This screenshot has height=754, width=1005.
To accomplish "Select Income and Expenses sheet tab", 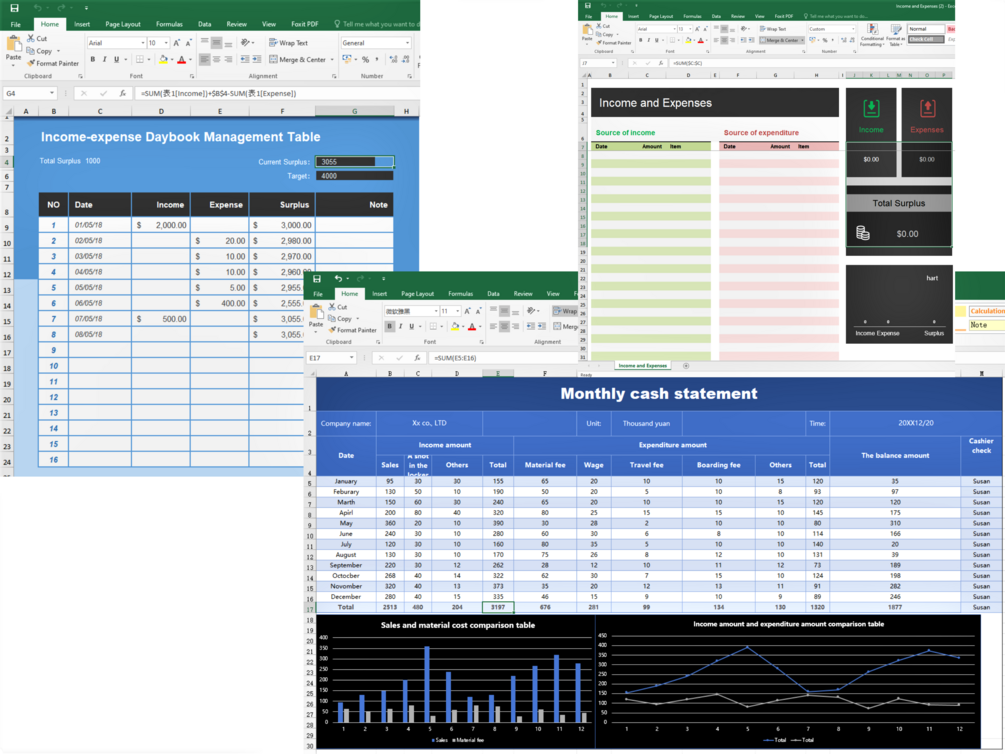I will click(643, 366).
